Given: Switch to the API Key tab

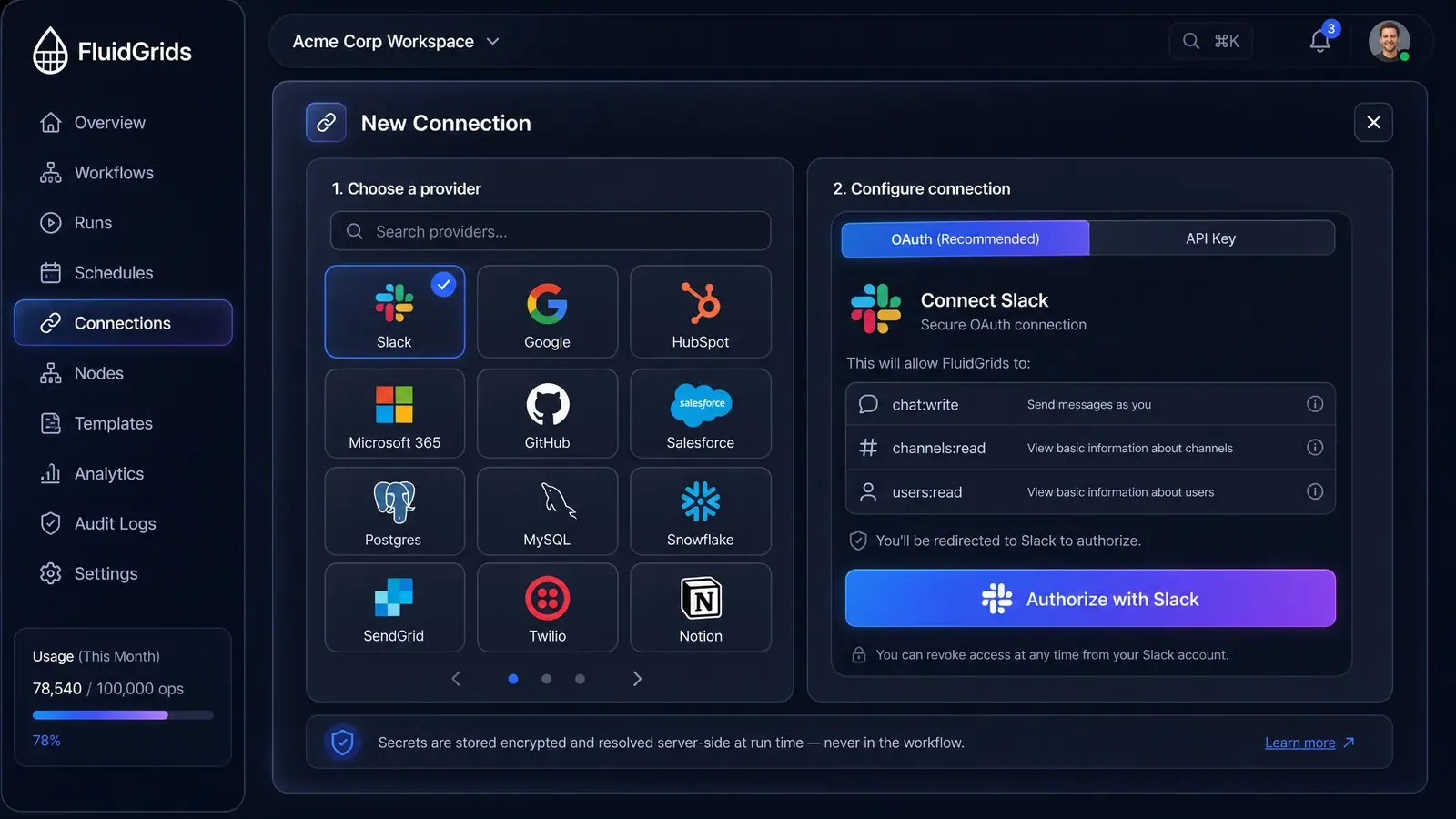Looking at the screenshot, I should (1211, 238).
